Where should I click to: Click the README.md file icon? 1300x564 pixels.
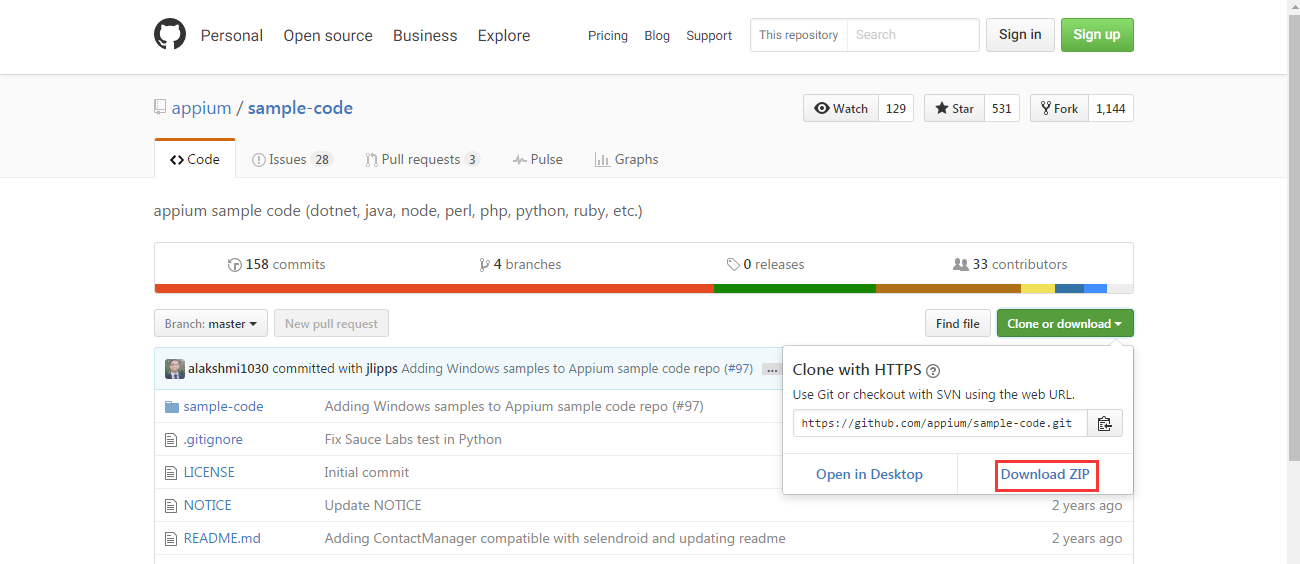[171, 539]
